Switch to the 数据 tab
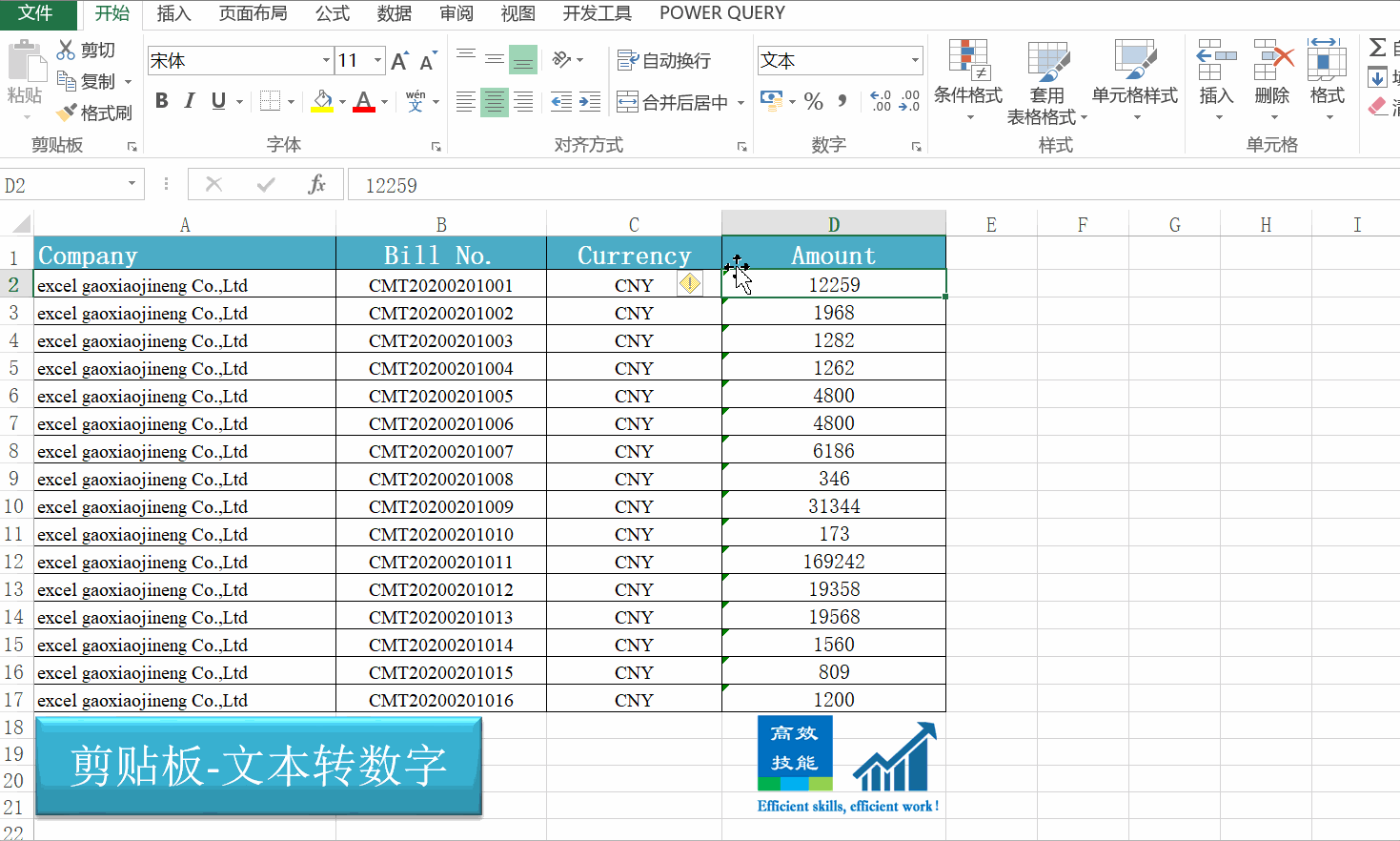The image size is (1400, 841). [395, 13]
